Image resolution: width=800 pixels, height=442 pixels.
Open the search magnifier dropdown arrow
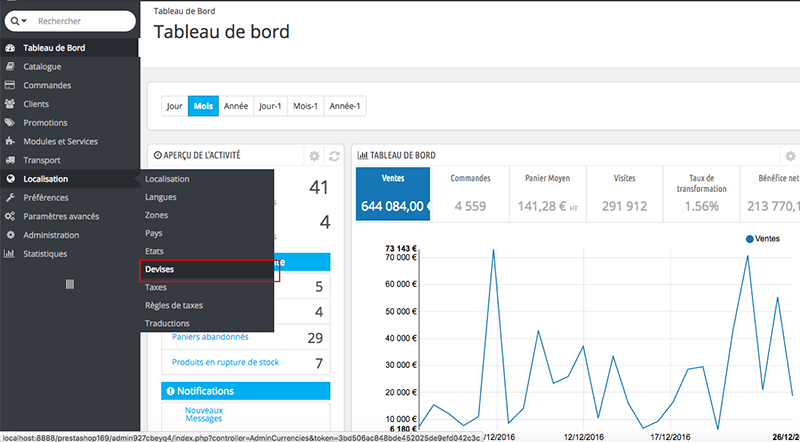click(x=20, y=20)
